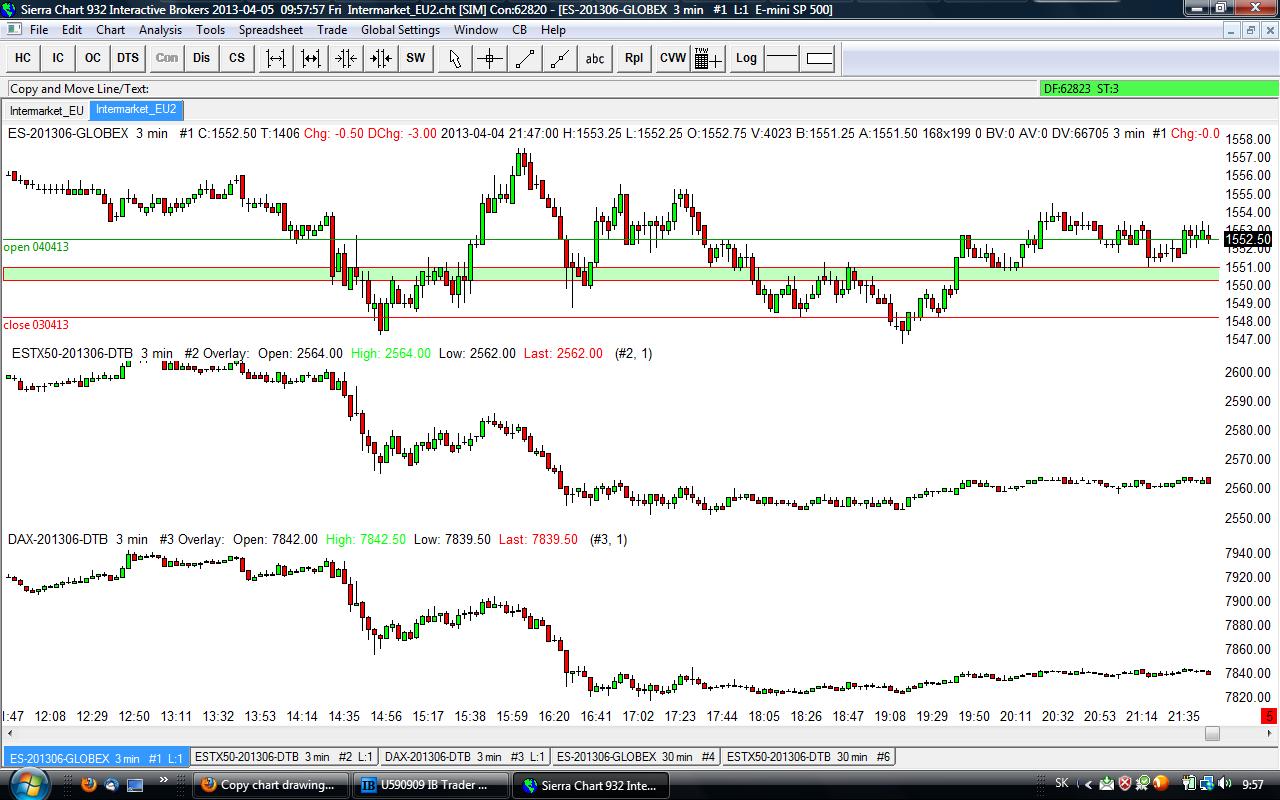
Task: Click the Con connect button
Action: pos(167,58)
